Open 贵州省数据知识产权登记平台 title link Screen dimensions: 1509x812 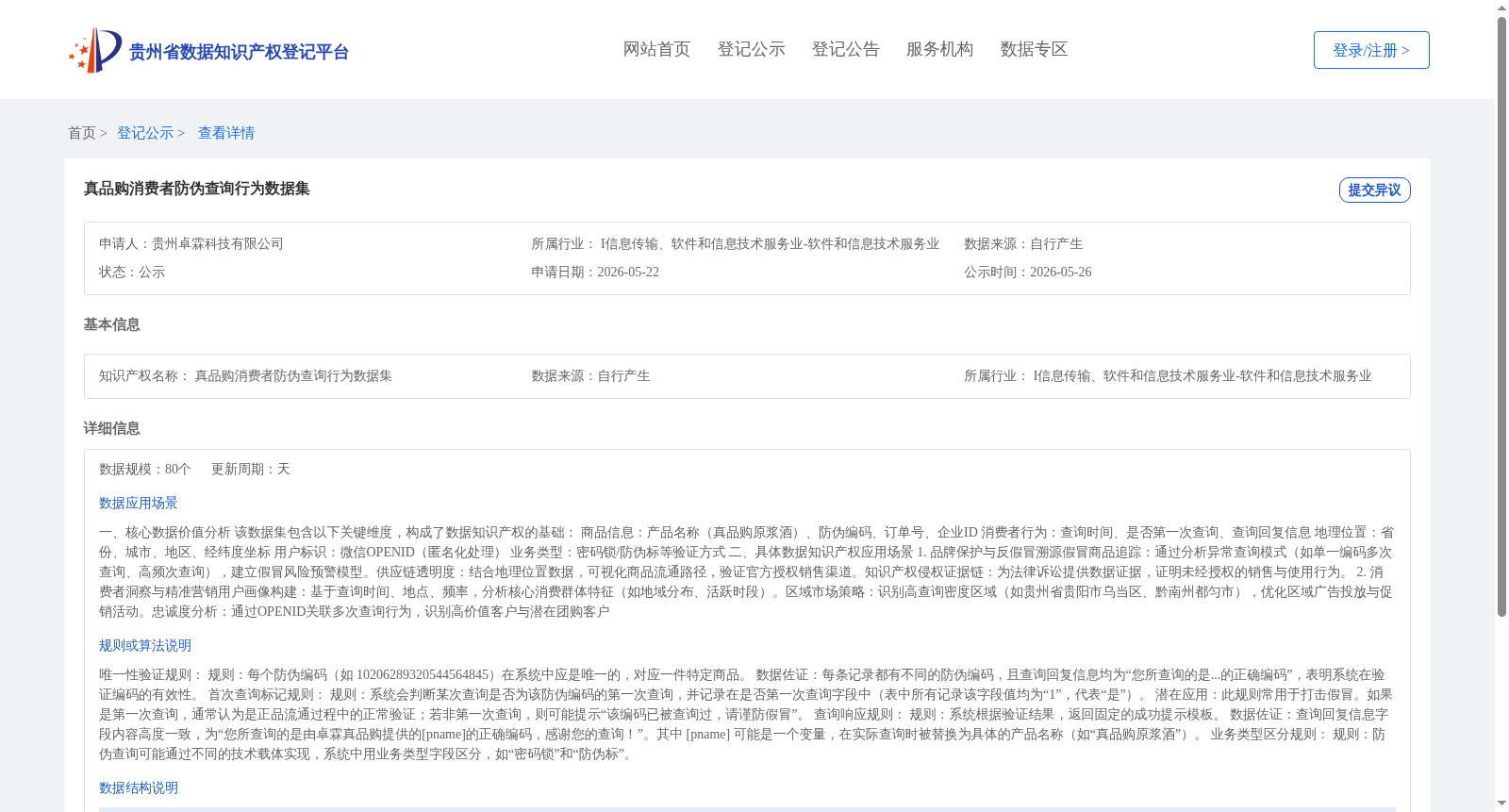coord(239,52)
